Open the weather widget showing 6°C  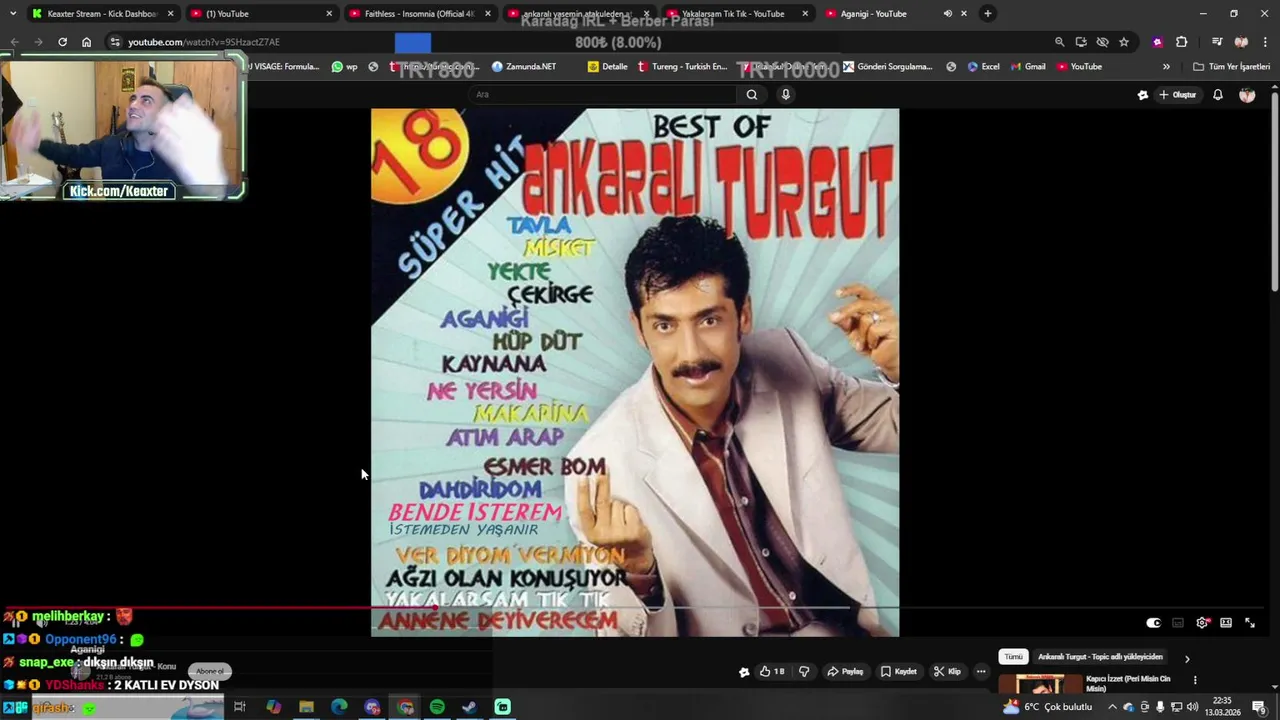coord(1047,707)
